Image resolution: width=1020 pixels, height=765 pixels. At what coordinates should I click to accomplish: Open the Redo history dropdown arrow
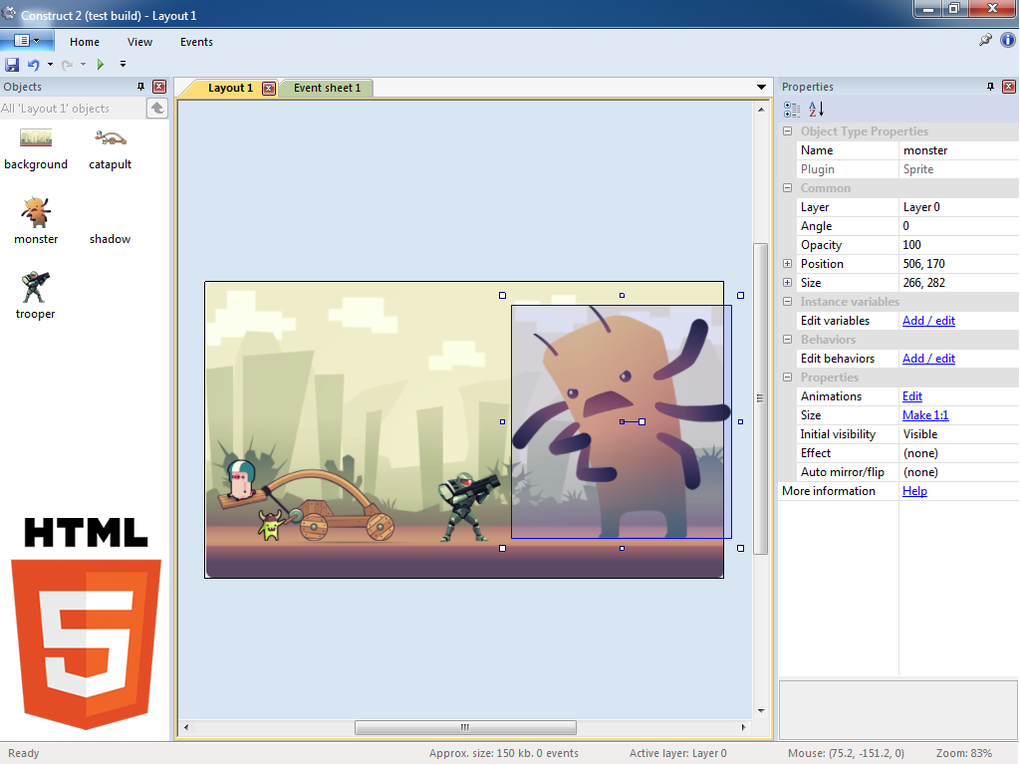click(x=83, y=64)
